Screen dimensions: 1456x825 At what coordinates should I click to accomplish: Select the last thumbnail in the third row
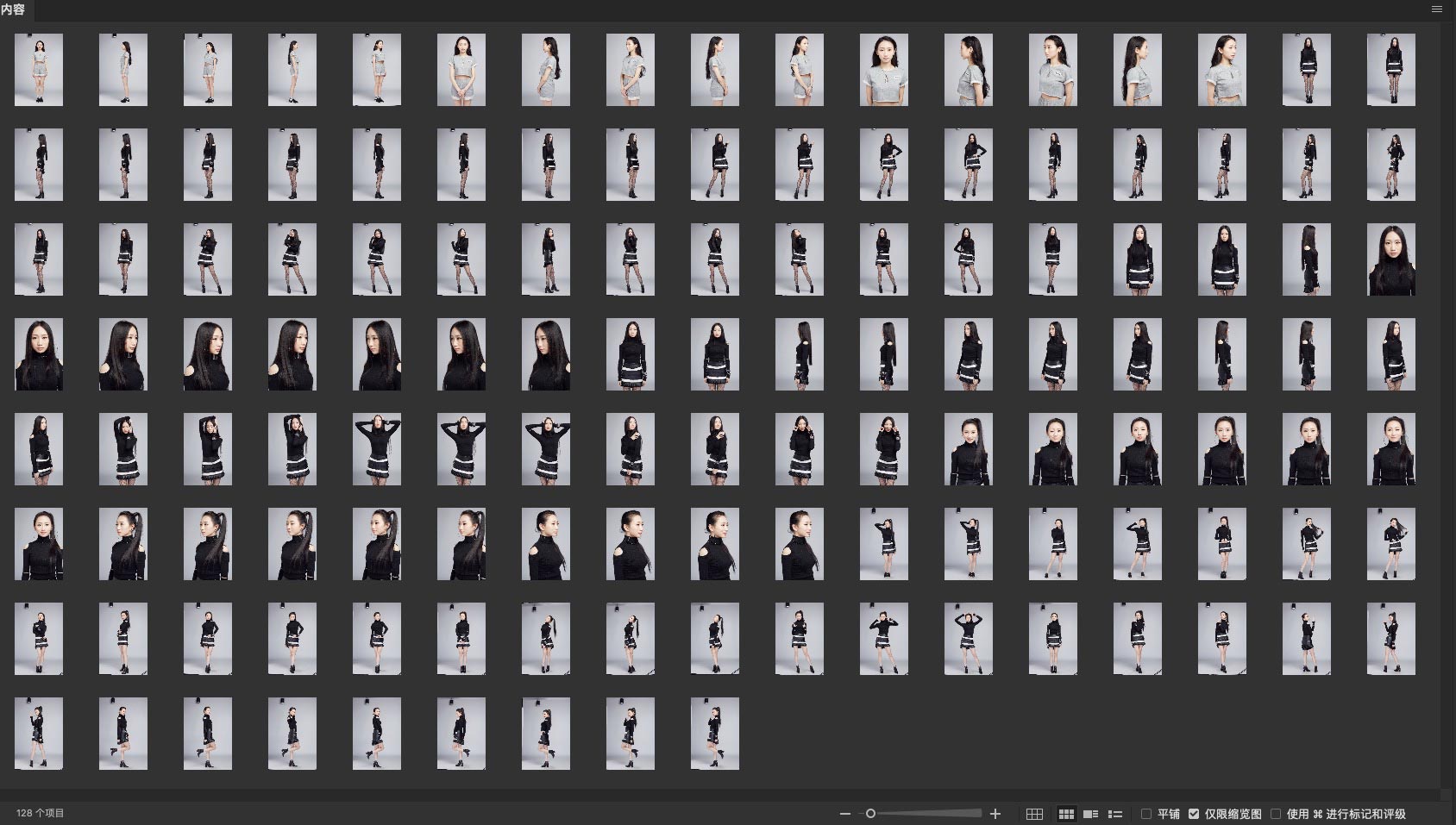point(1391,259)
